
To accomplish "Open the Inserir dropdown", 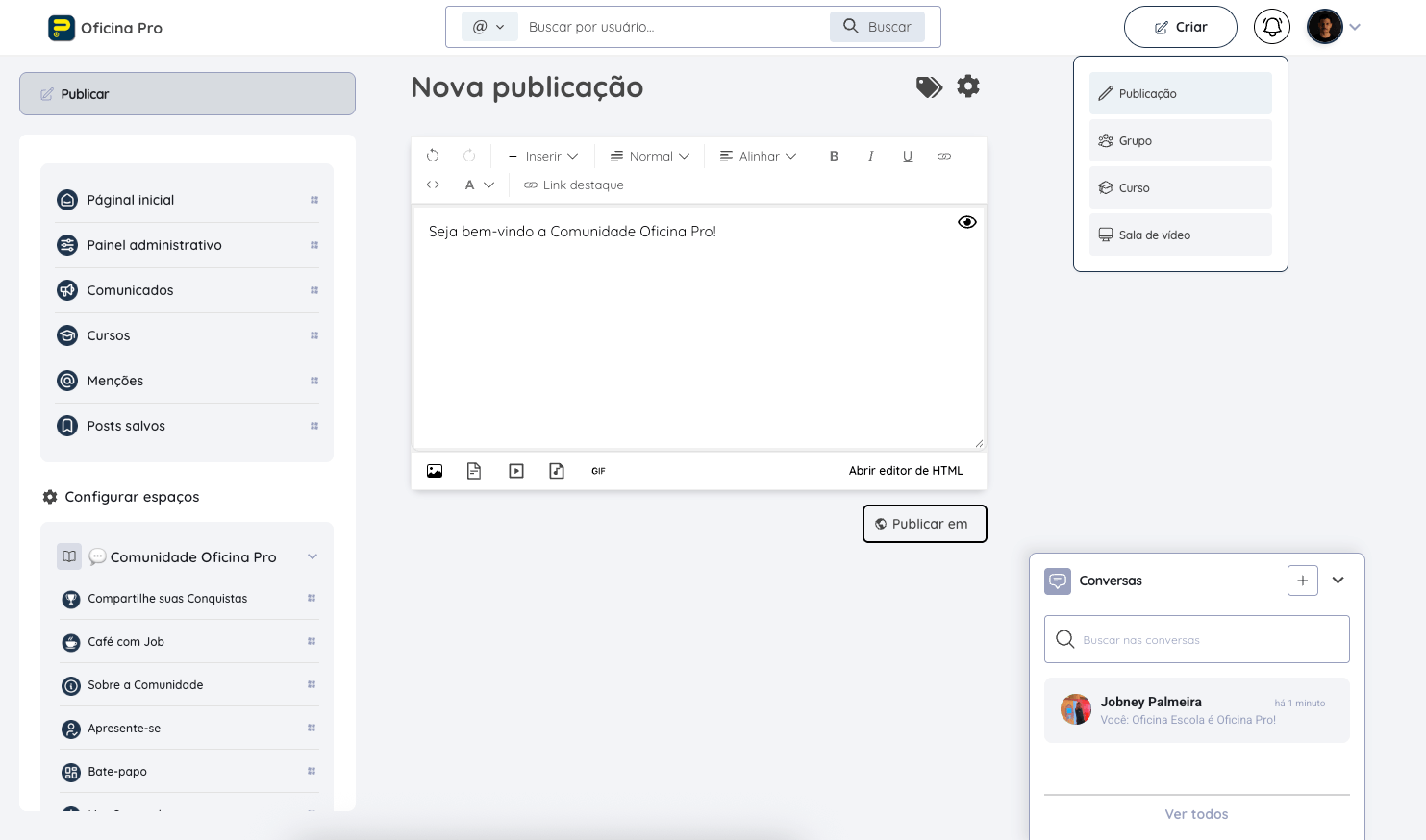I will pyautogui.click(x=543, y=156).
